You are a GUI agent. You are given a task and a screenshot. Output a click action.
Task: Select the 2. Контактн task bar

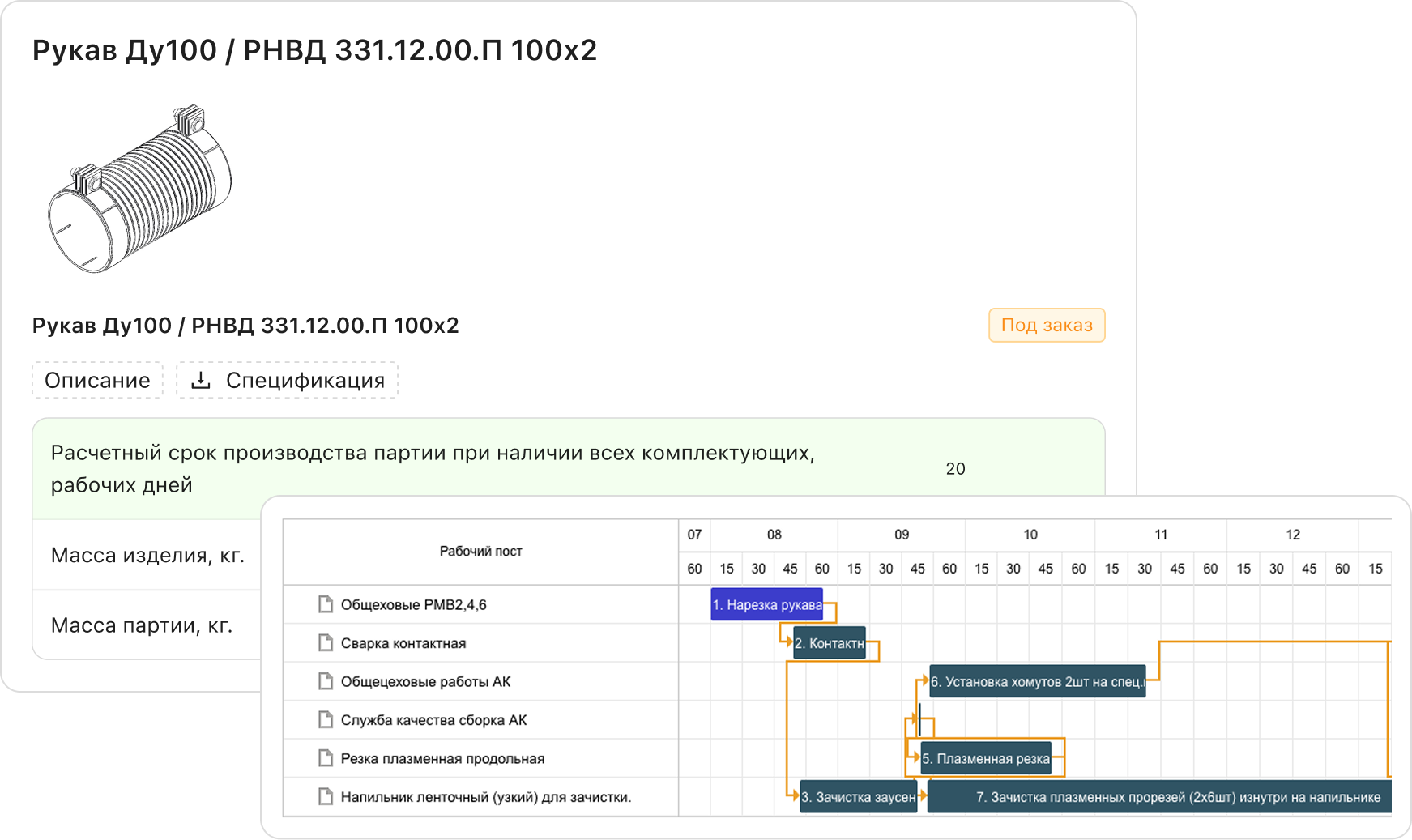coord(829,643)
